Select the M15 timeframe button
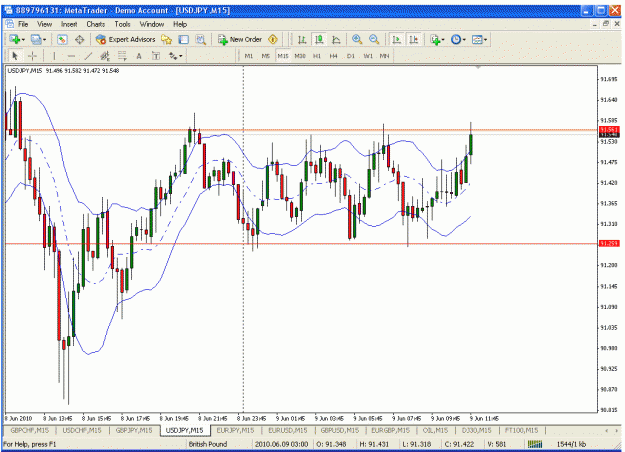The width and height of the screenshot is (625, 452). pos(283,56)
